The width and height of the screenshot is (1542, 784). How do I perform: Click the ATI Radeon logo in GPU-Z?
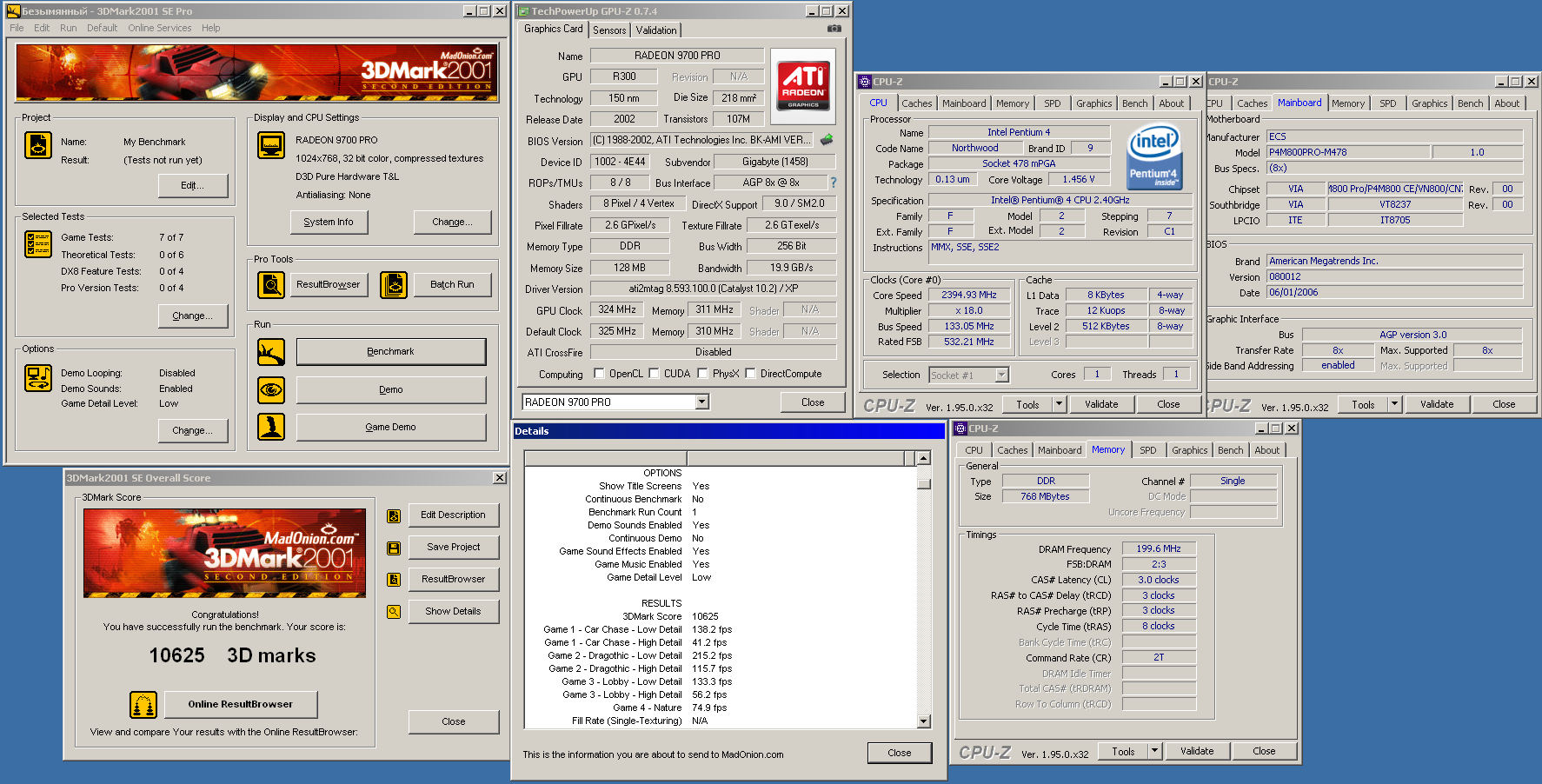pyautogui.click(x=803, y=85)
